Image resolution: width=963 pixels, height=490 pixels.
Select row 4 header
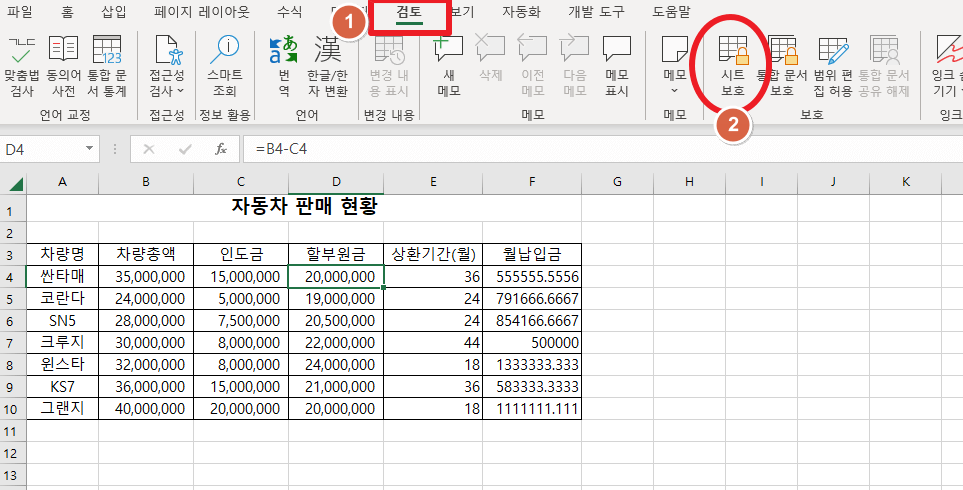click(x=13, y=277)
